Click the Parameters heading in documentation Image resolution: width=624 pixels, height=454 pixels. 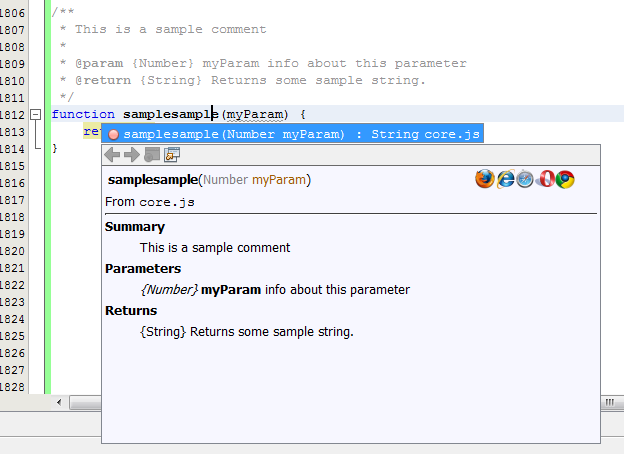(143, 268)
